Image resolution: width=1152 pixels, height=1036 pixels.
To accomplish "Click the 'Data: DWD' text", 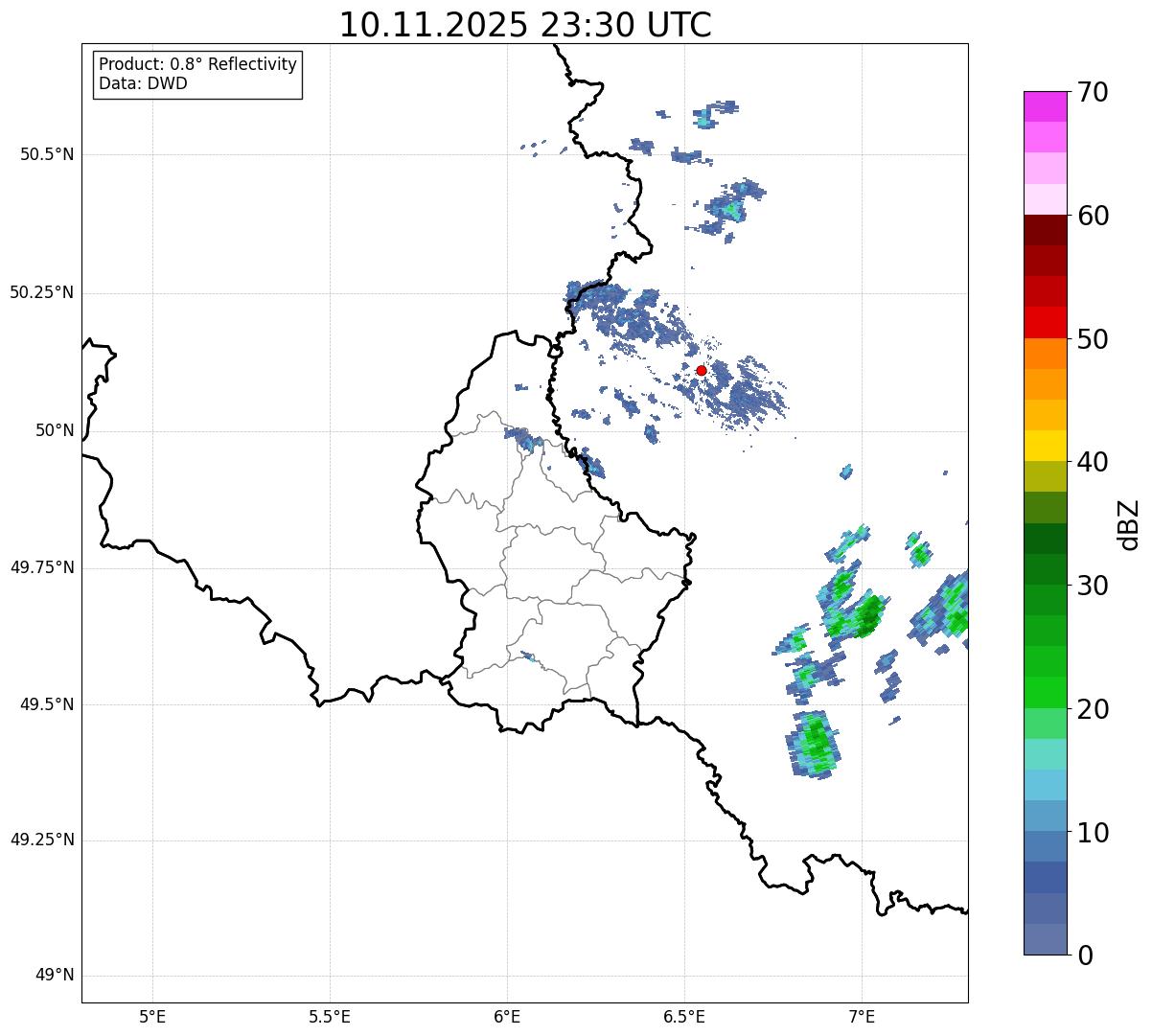I will click(x=143, y=83).
